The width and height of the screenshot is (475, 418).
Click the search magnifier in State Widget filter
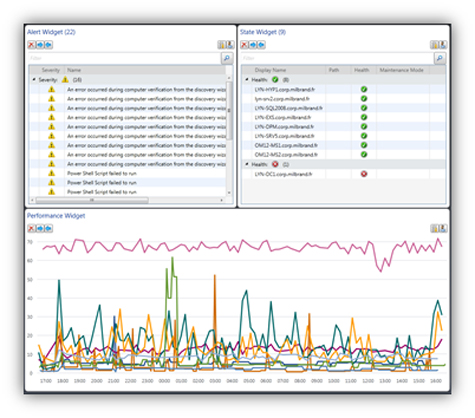[440, 58]
